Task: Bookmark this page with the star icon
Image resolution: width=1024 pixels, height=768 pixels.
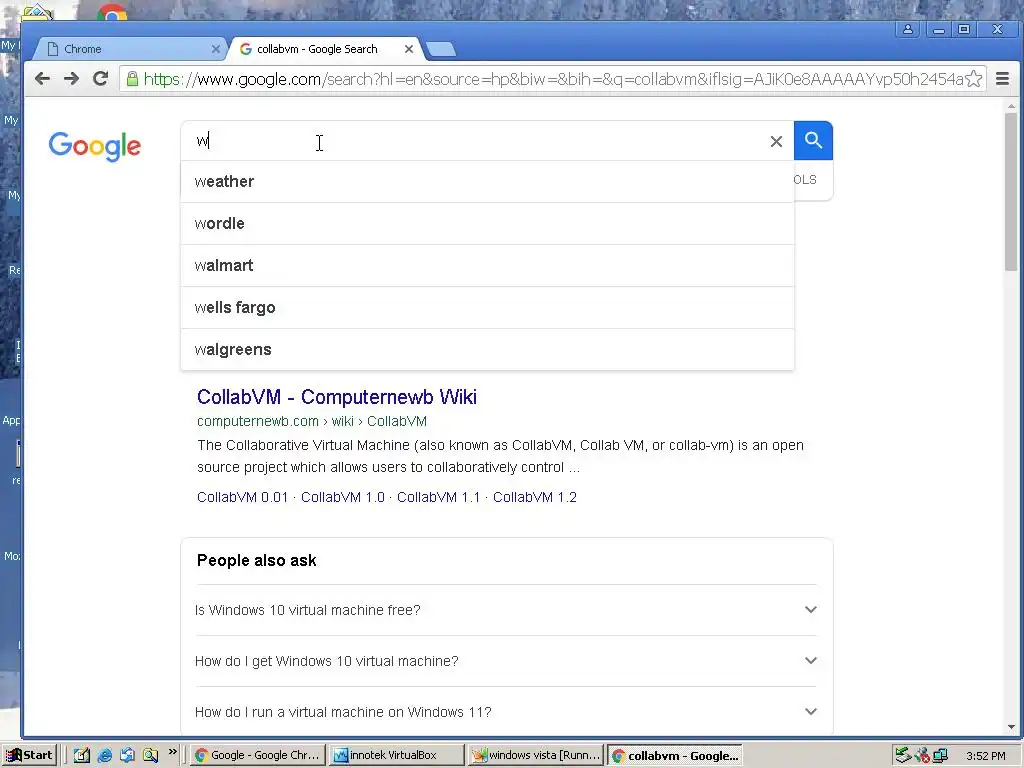Action: click(973, 79)
